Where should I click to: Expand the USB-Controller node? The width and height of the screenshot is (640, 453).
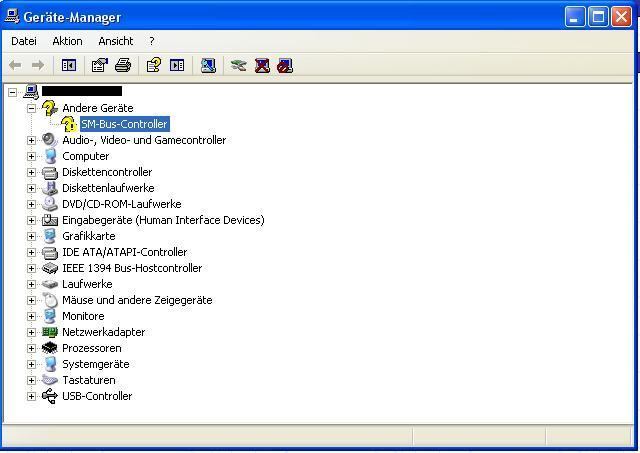[31, 396]
